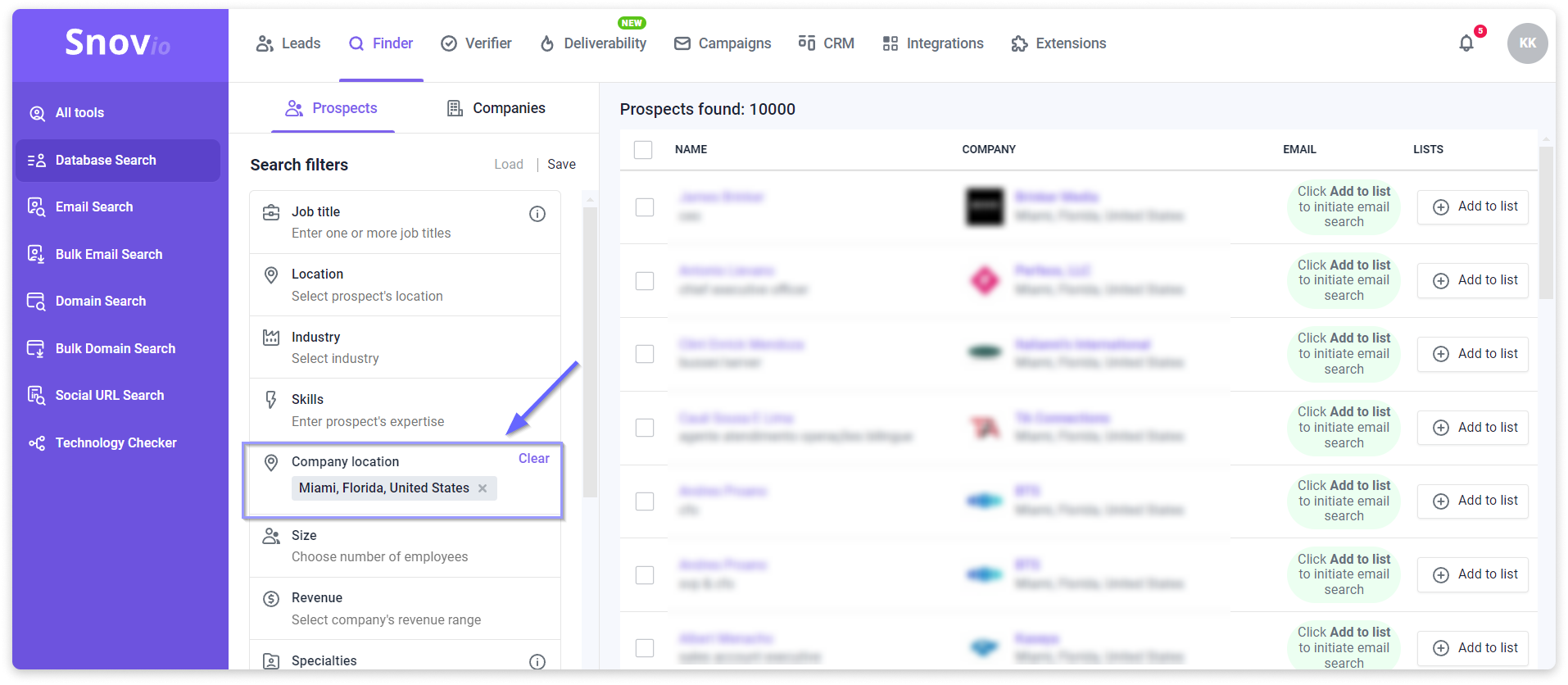Click the Specialties info icon
This screenshot has width=1568, height=685.
[x=537, y=661]
